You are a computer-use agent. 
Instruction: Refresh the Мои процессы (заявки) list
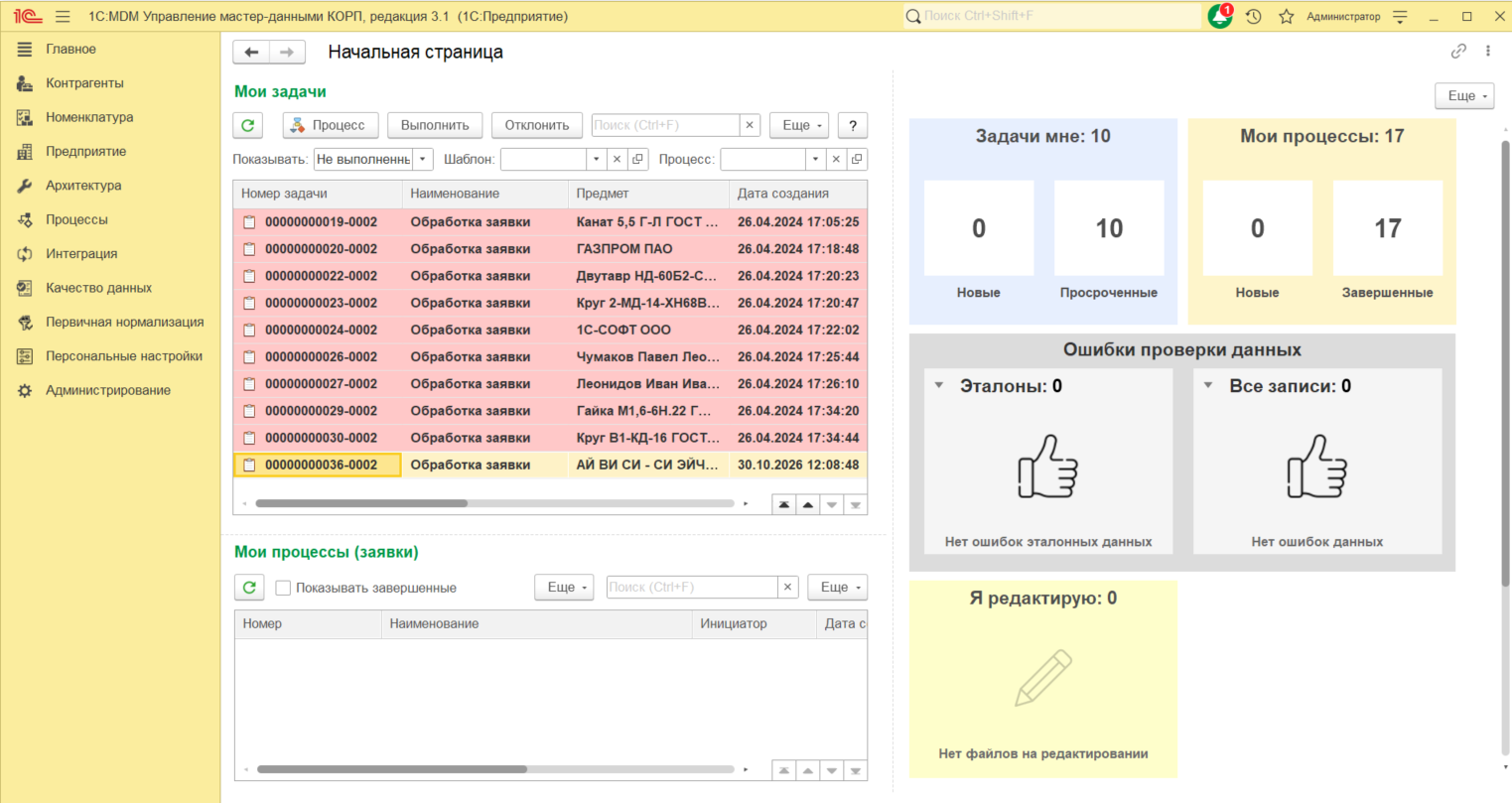coord(249,588)
